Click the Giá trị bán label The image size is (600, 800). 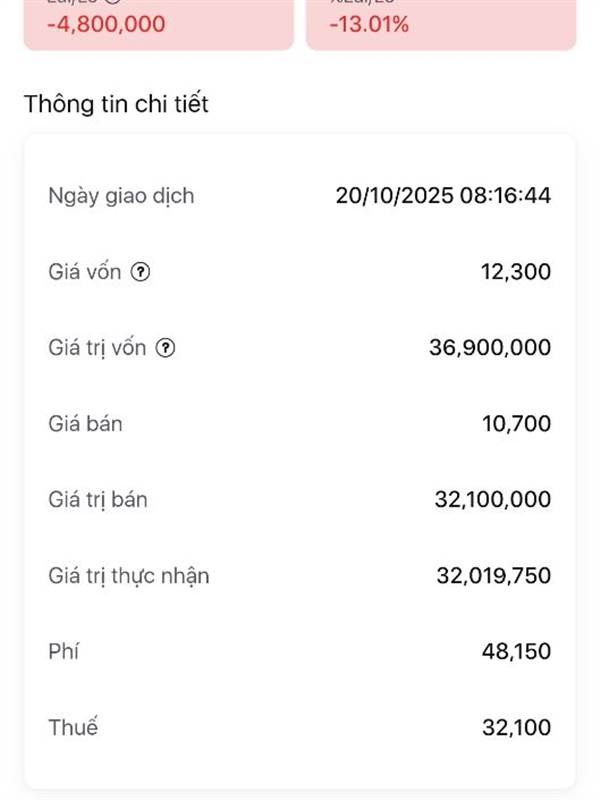tap(98, 499)
